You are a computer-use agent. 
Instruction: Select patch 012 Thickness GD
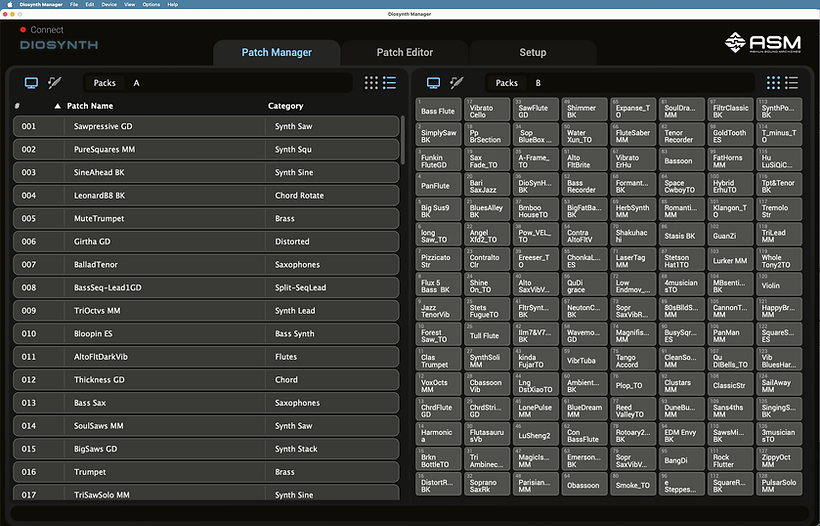coord(206,380)
